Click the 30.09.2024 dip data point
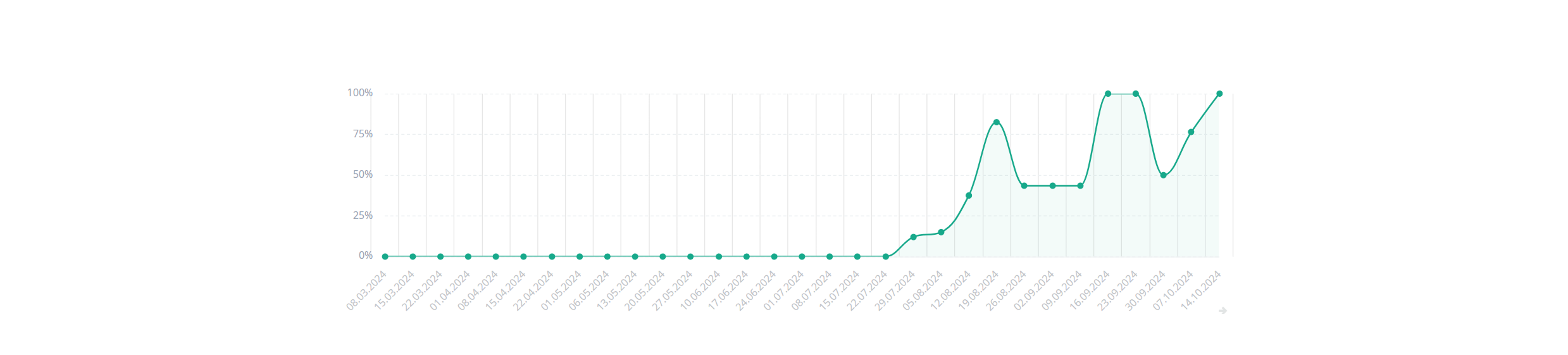This screenshot has height=355, width=1568. tap(1164, 175)
